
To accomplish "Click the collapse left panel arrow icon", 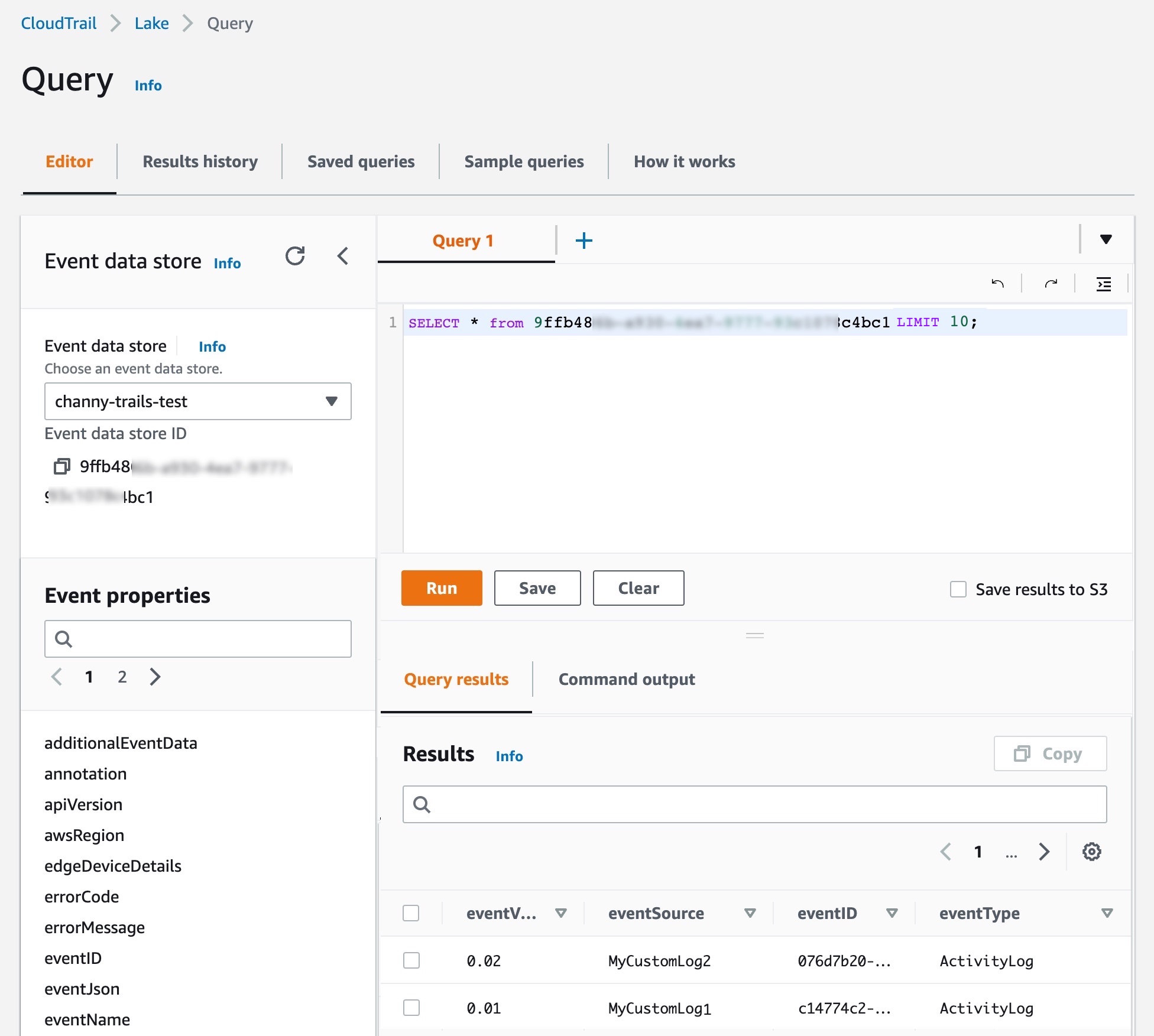I will (x=343, y=256).
